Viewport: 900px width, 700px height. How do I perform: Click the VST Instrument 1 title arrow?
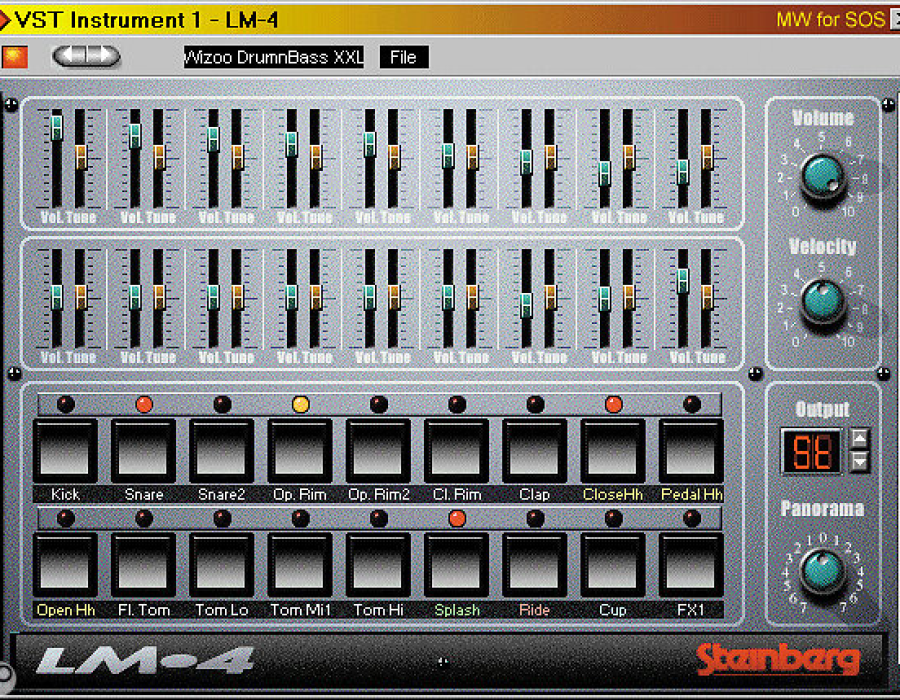tap(6, 20)
